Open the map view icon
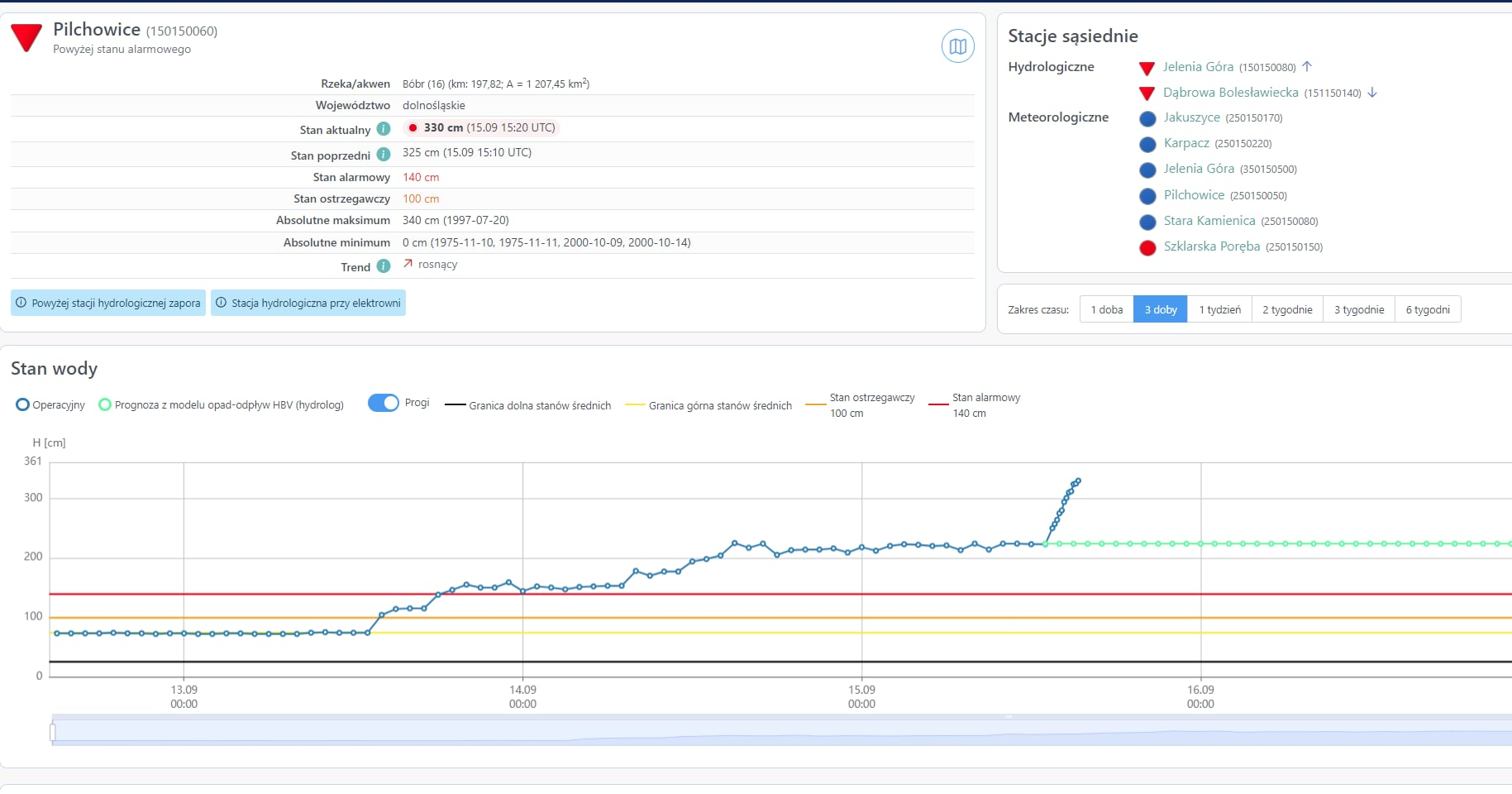The image size is (1512, 794). [958, 46]
